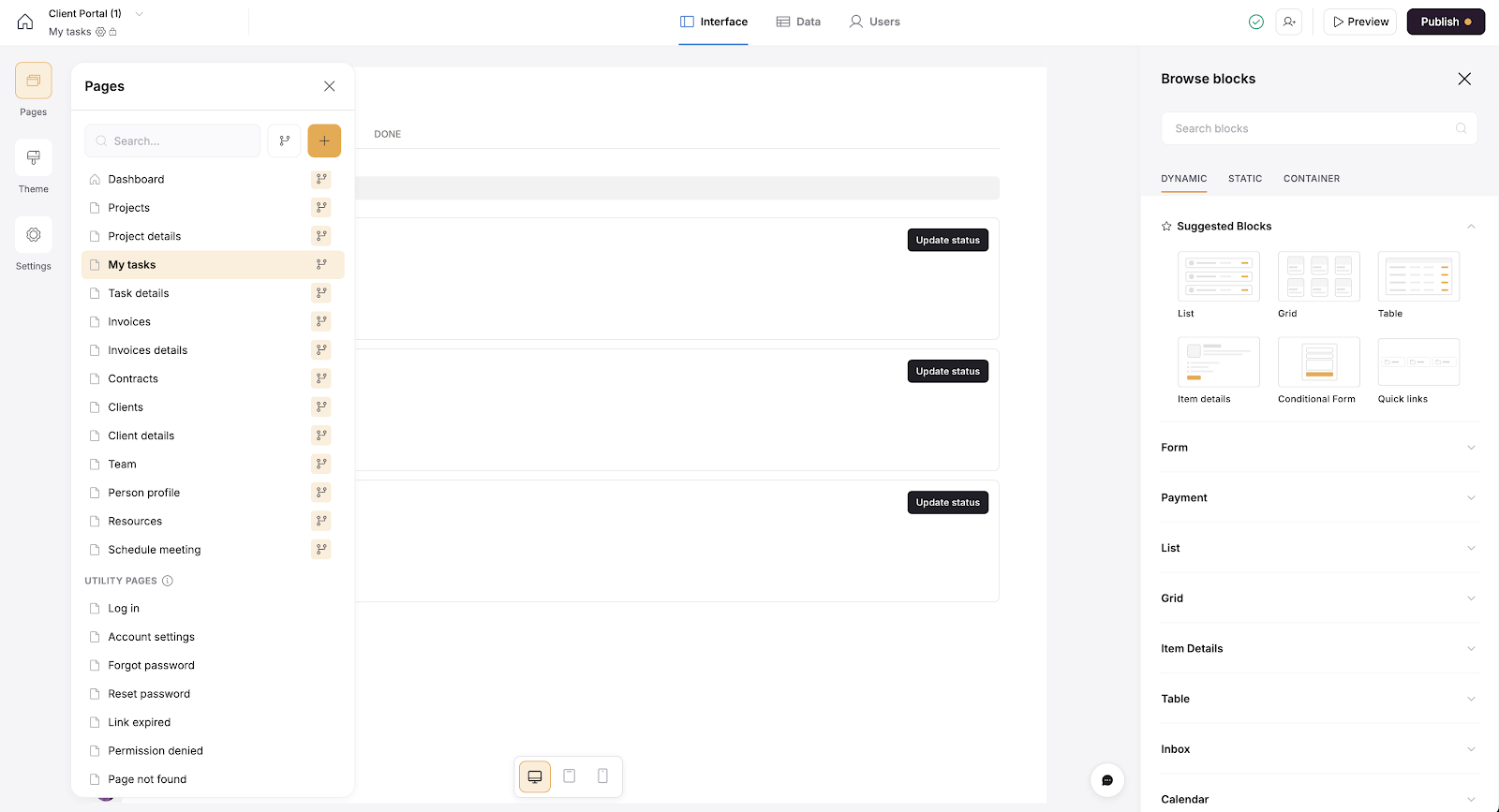This screenshot has width=1499, height=812.
Task: Select the STATIC blocks tab
Action: tap(1245, 179)
